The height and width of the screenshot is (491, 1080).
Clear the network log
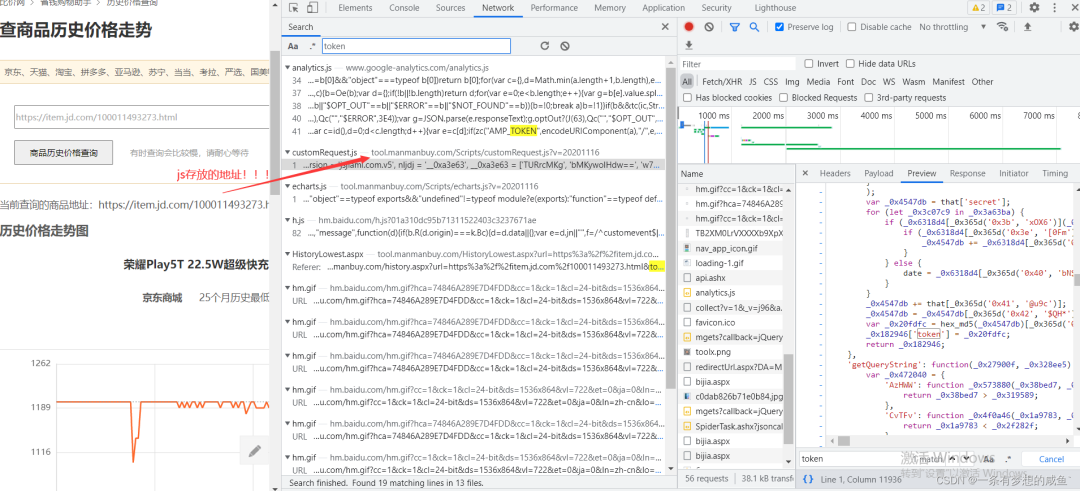click(709, 27)
